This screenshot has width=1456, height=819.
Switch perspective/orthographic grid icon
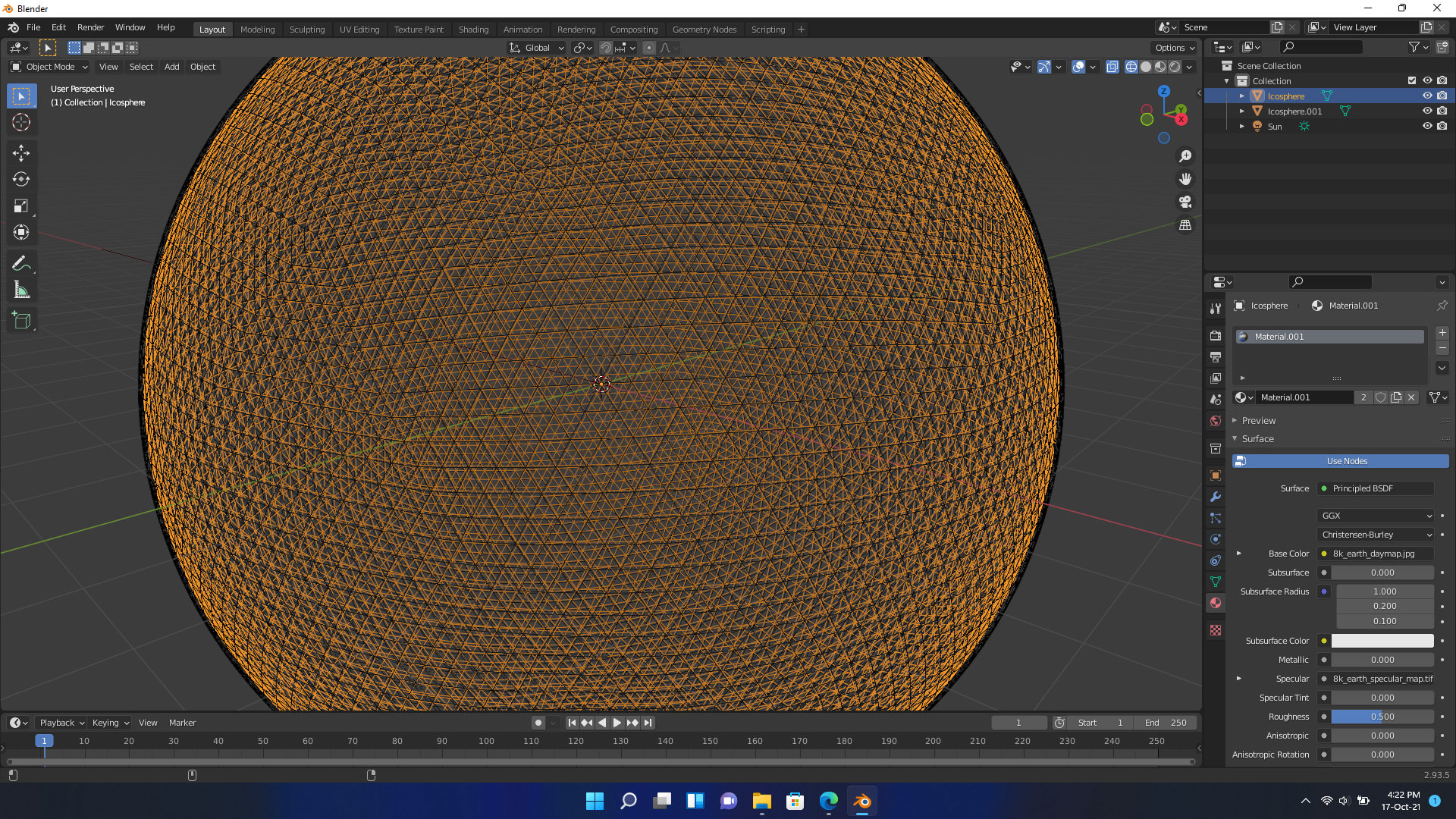pos(1185,225)
